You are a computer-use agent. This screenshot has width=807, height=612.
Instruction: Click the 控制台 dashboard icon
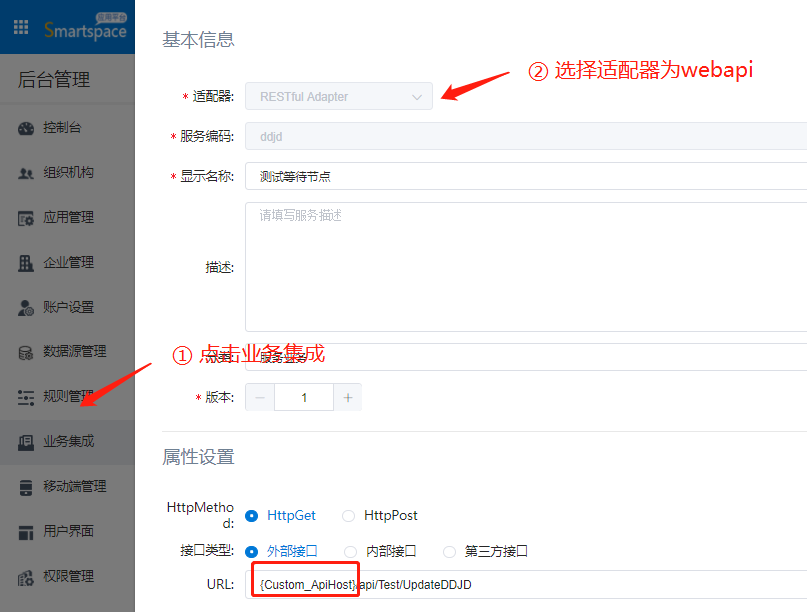(x=26, y=128)
